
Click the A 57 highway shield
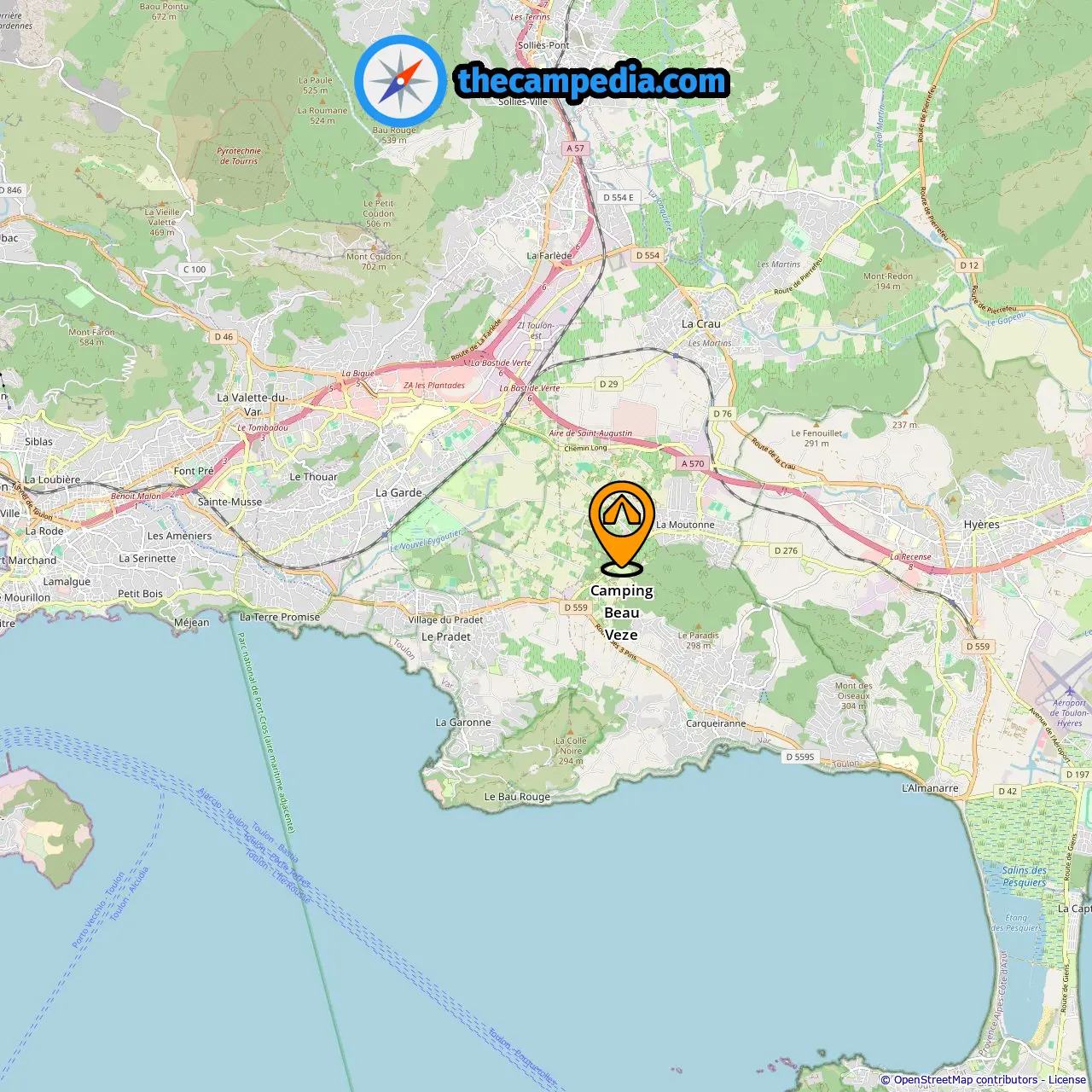pyautogui.click(x=575, y=148)
